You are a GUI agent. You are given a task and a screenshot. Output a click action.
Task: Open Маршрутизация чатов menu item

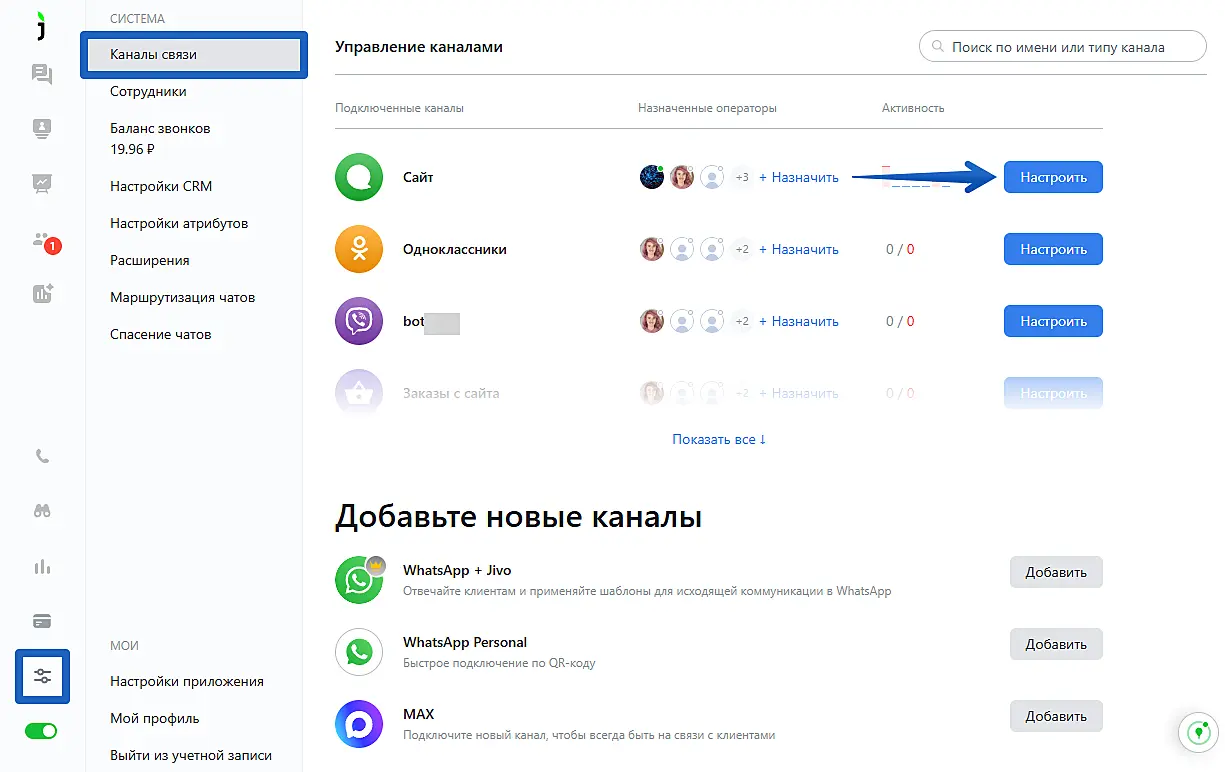point(182,298)
